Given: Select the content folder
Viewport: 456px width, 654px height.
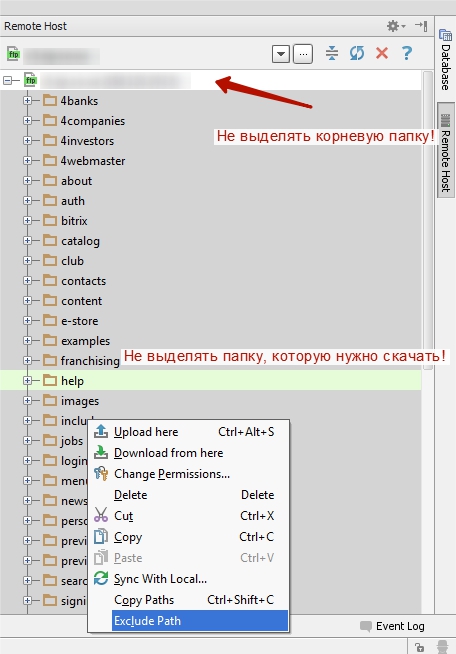Looking at the screenshot, I should (81, 301).
